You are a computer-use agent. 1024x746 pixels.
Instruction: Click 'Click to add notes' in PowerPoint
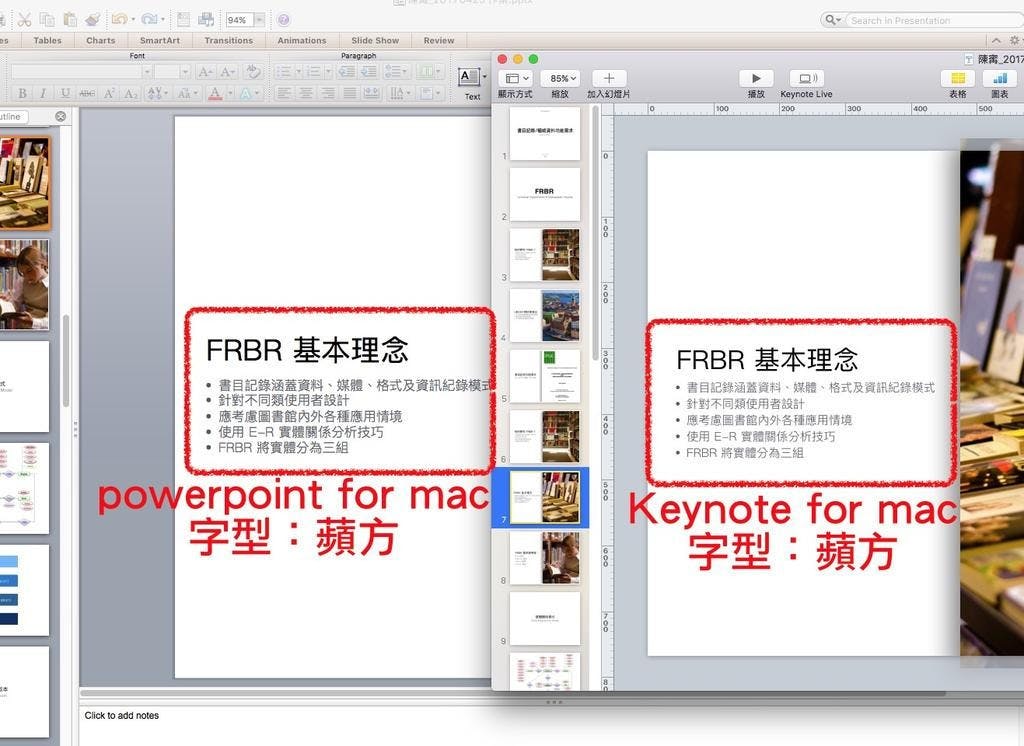pyautogui.click(x=121, y=715)
